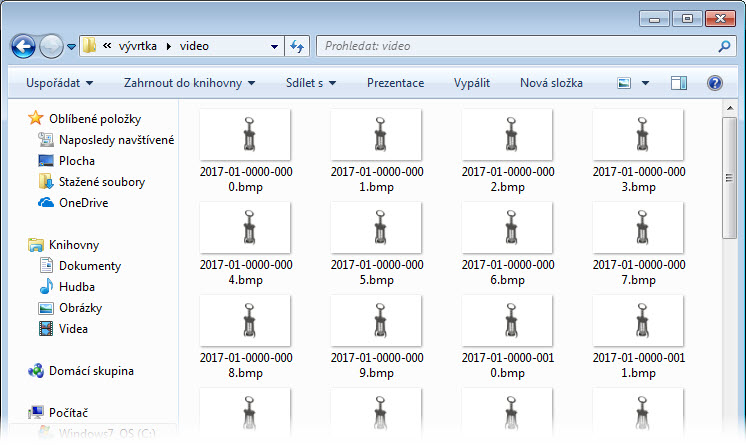Viewport: 746px width, 445px height.
Task: Click the Stažené soubory download folder icon
Action: 46,181
